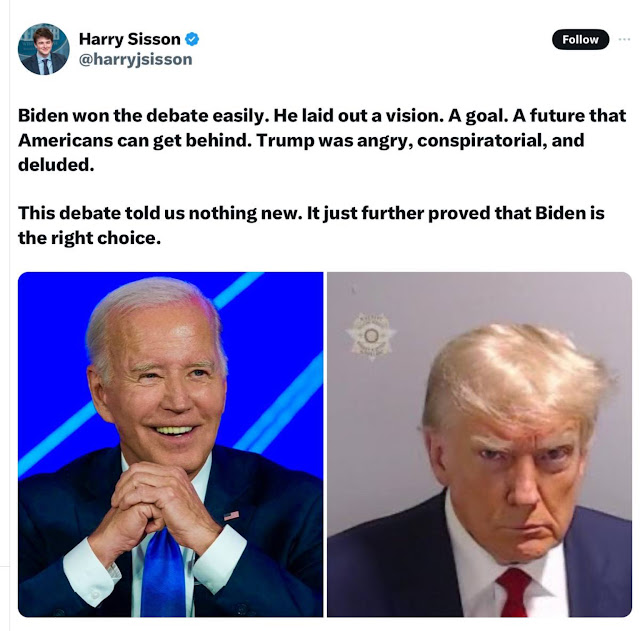The height and width of the screenshot is (631, 640).
Task: Click the flag lapel pin in left photo
Action: [x=231, y=515]
